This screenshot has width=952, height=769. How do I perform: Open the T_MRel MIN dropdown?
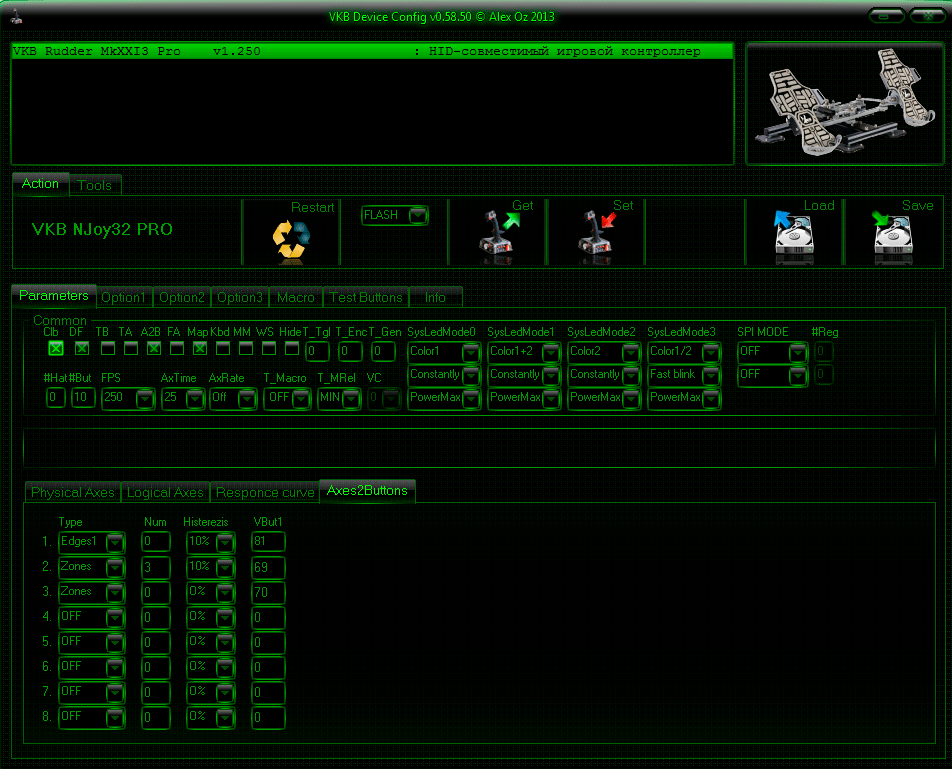coord(339,398)
